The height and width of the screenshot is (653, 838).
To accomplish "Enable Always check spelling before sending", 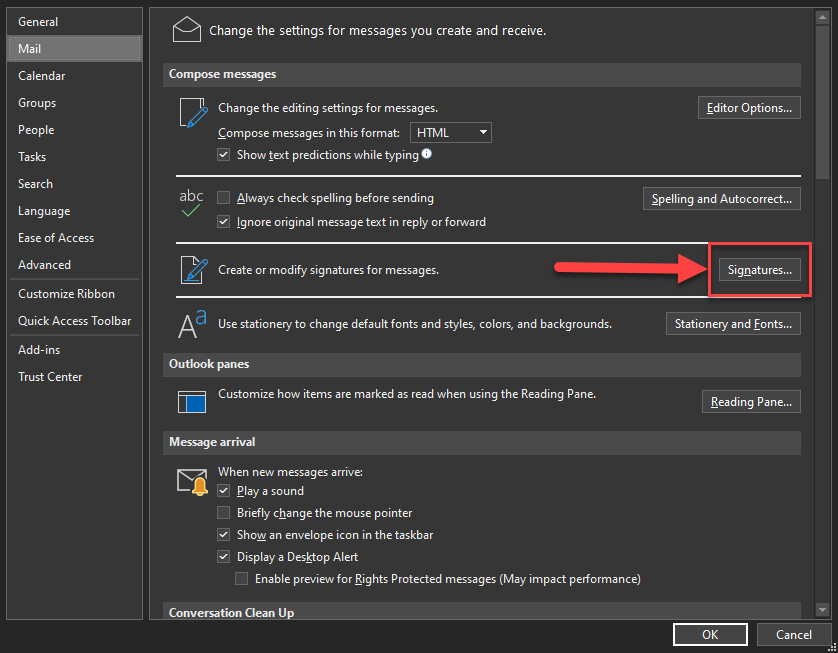I will (224, 198).
